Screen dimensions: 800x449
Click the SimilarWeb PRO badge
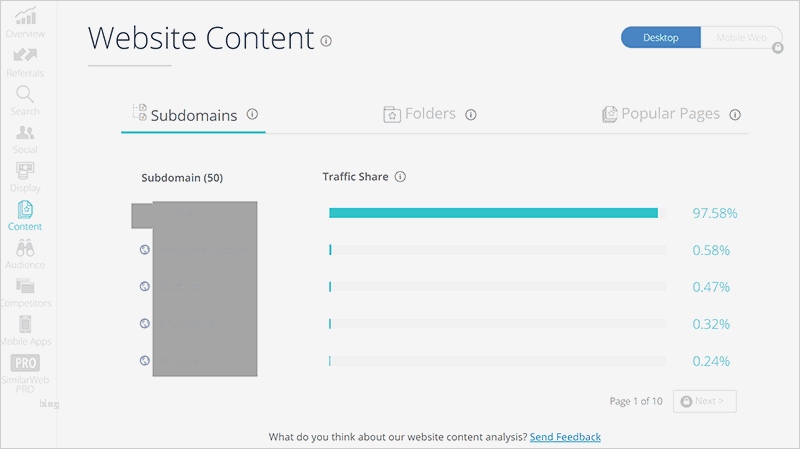pyautogui.click(x=25, y=364)
